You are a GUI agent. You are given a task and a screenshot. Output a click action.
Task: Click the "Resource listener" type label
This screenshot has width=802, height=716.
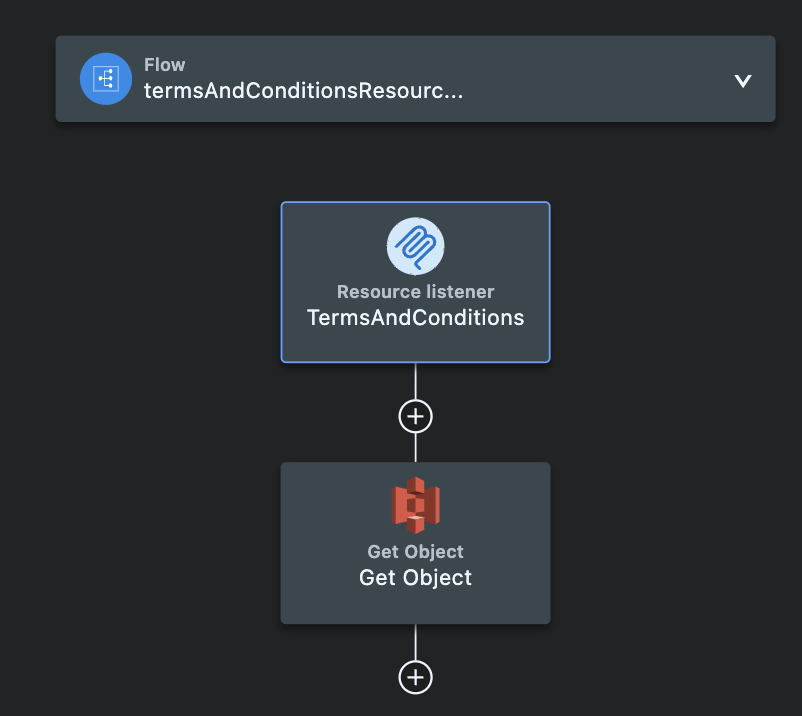(x=415, y=292)
